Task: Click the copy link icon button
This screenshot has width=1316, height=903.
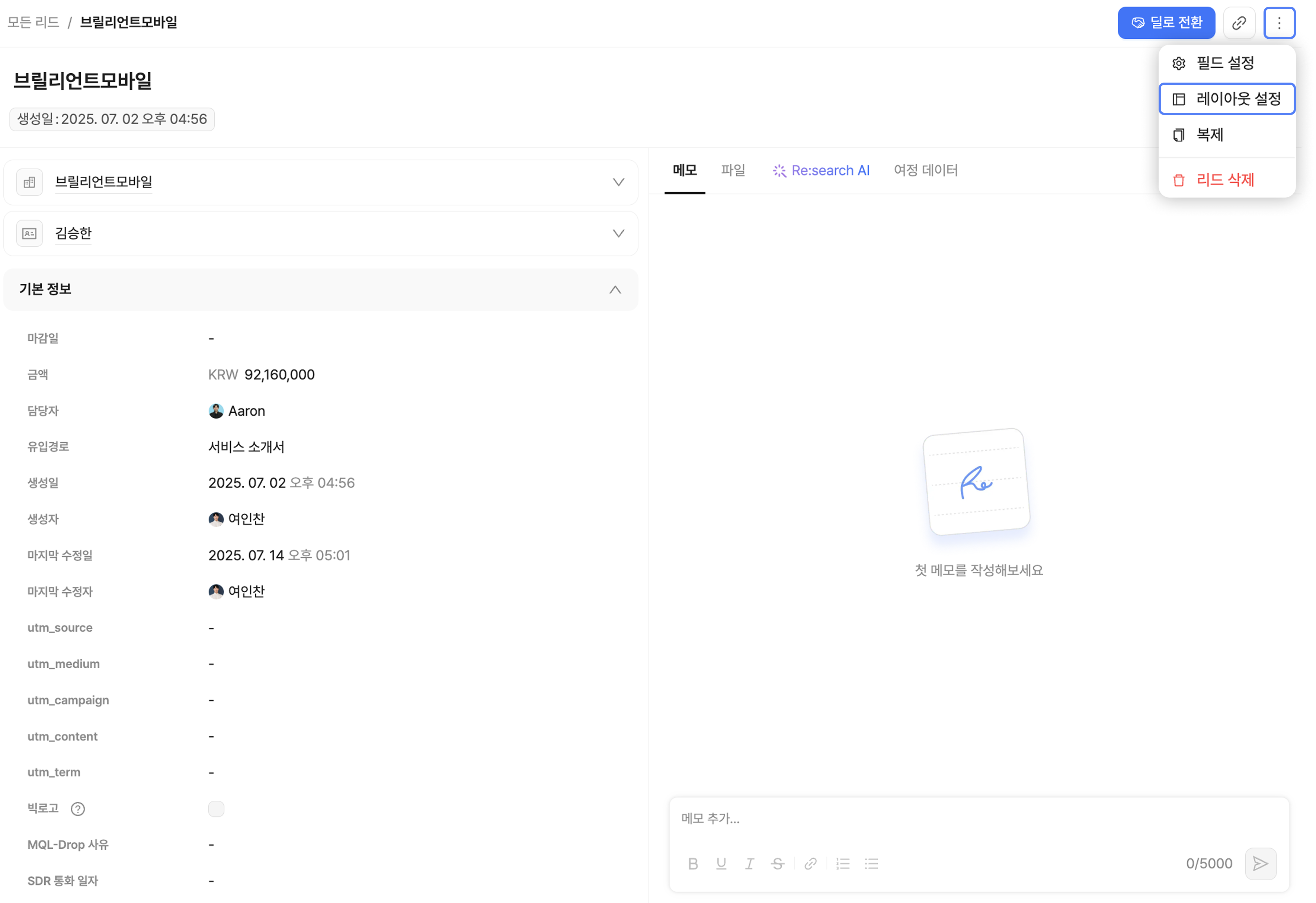Action: click(1238, 23)
